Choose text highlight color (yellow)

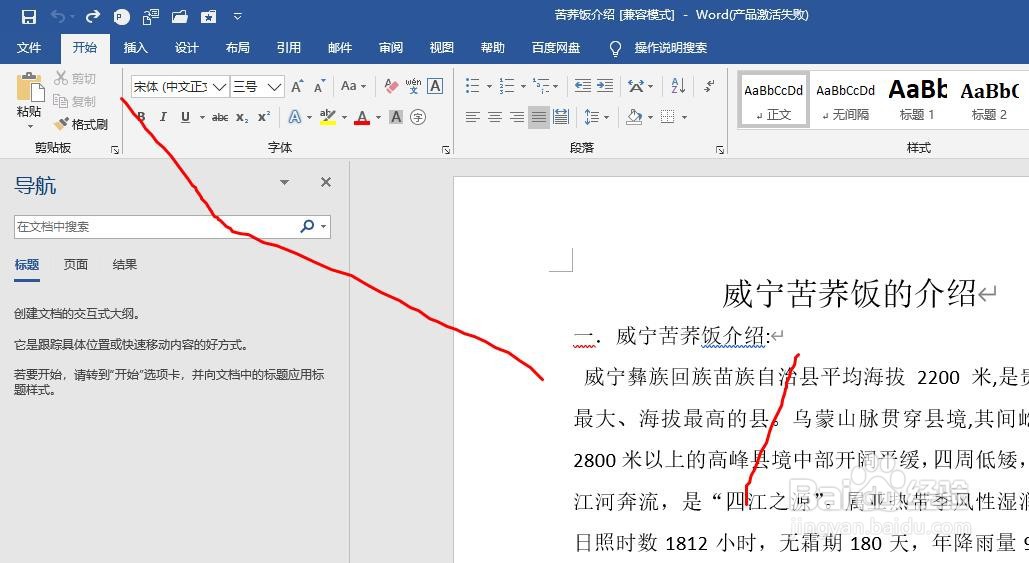[x=327, y=117]
